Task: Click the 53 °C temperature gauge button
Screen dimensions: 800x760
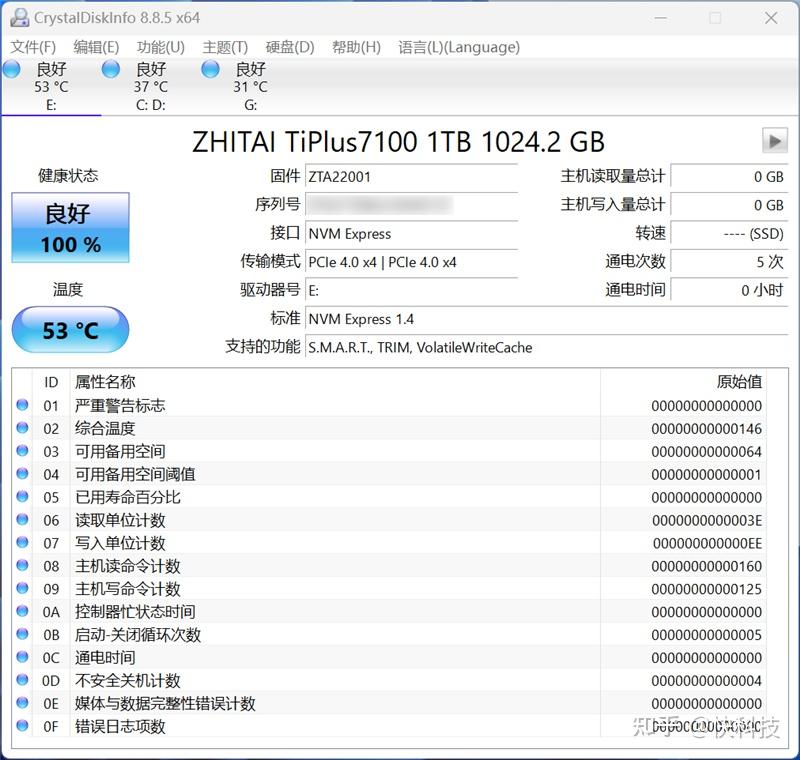Action: (x=70, y=330)
